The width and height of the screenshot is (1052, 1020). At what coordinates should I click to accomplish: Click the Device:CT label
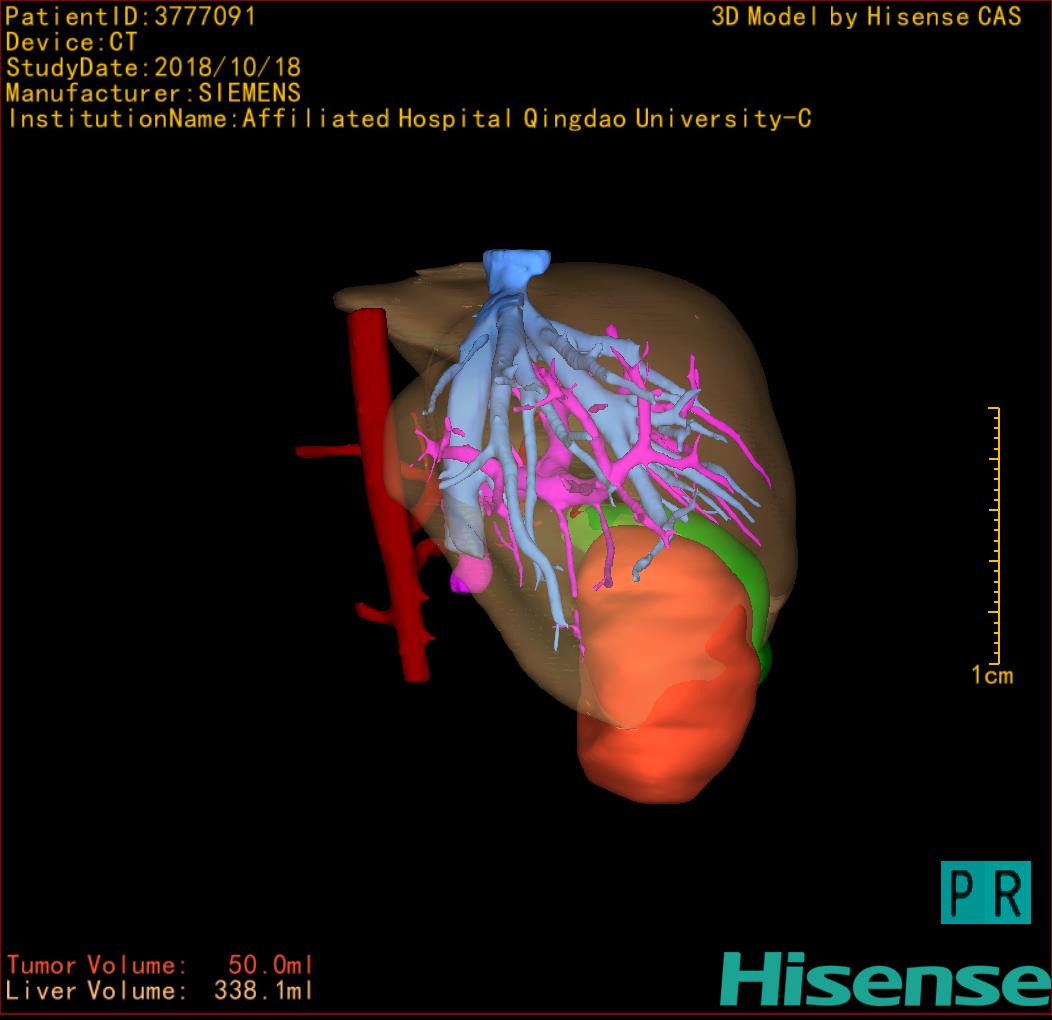(x=72, y=43)
